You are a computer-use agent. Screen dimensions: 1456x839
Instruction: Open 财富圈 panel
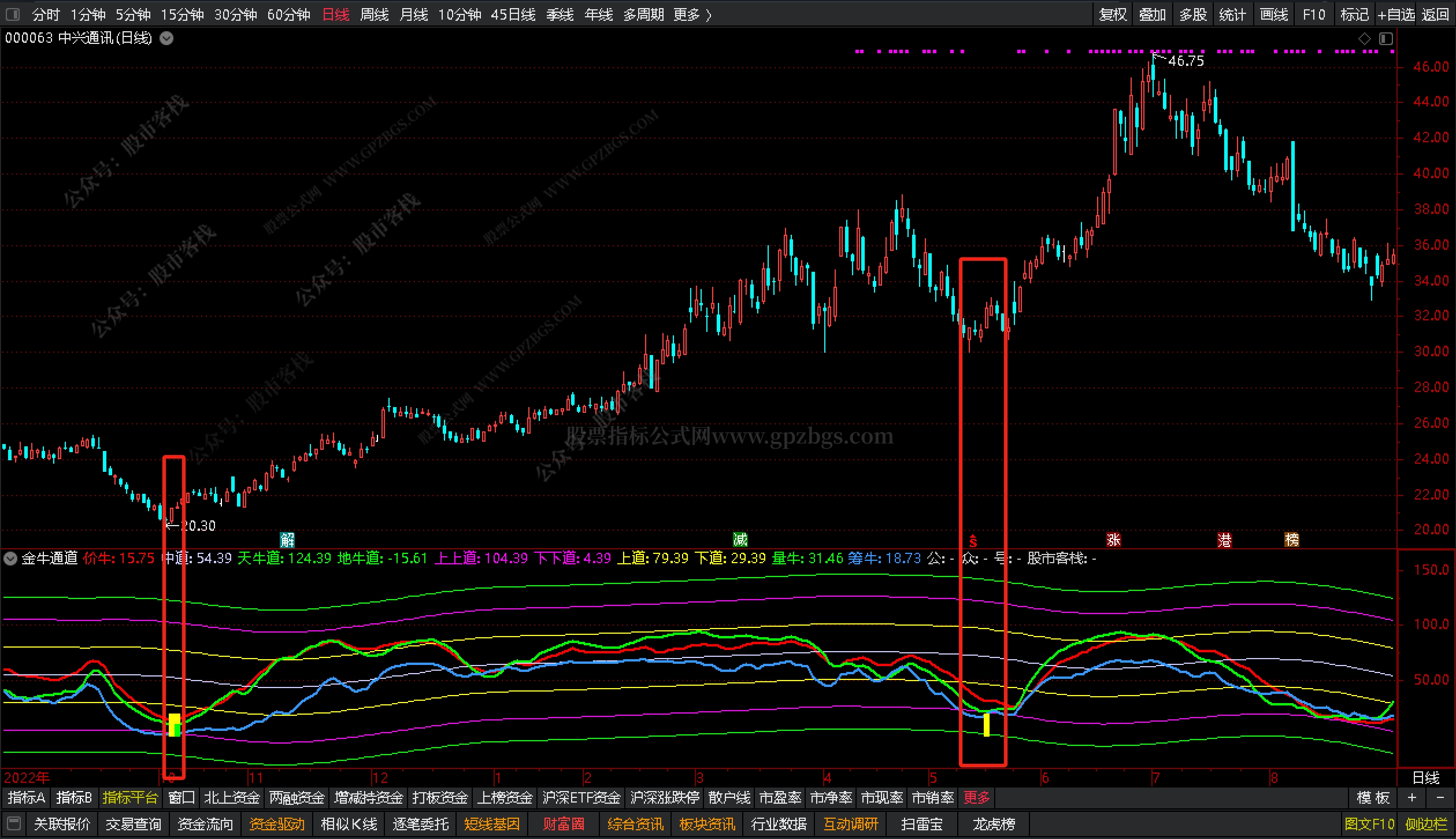tap(564, 824)
